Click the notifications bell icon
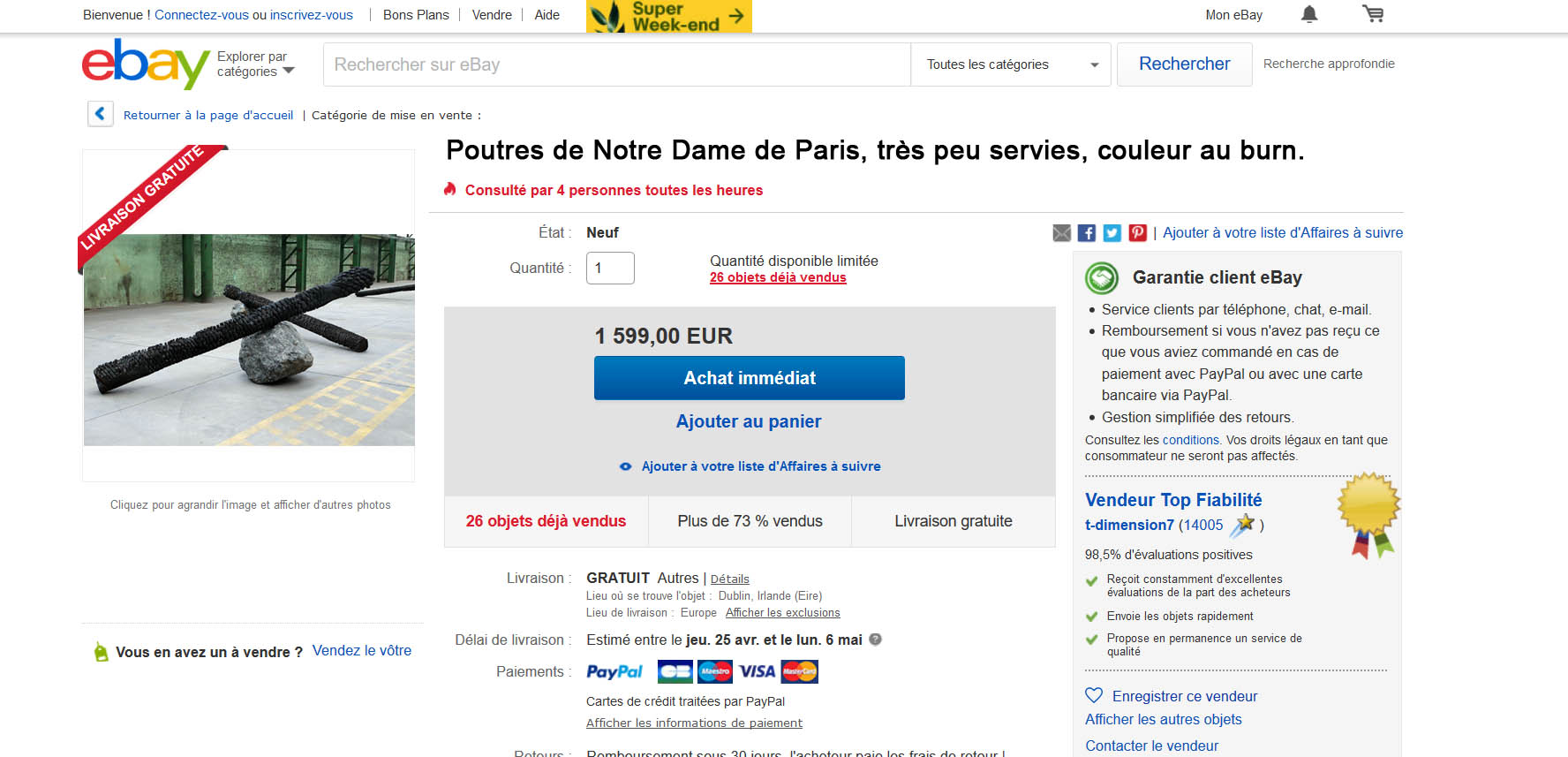The height and width of the screenshot is (757, 1568). pos(1309,14)
